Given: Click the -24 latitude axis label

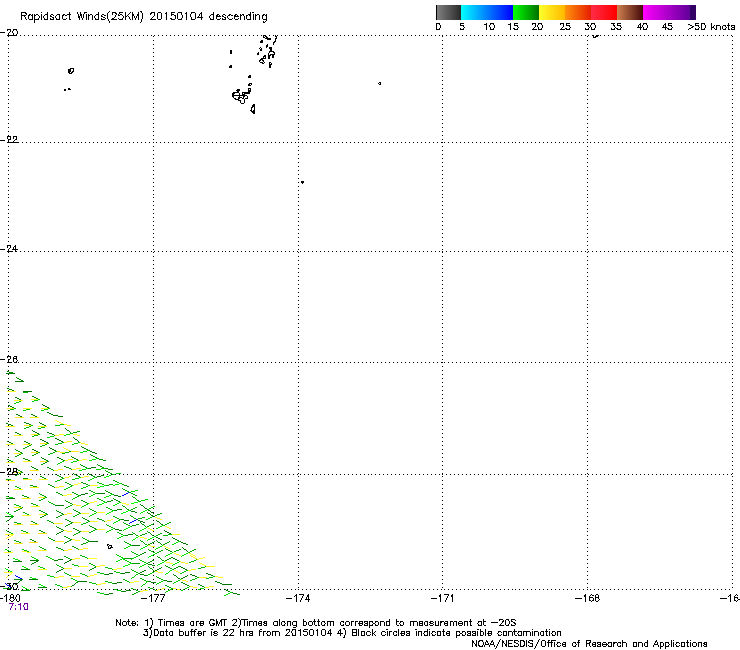Looking at the screenshot, I should (9, 248).
